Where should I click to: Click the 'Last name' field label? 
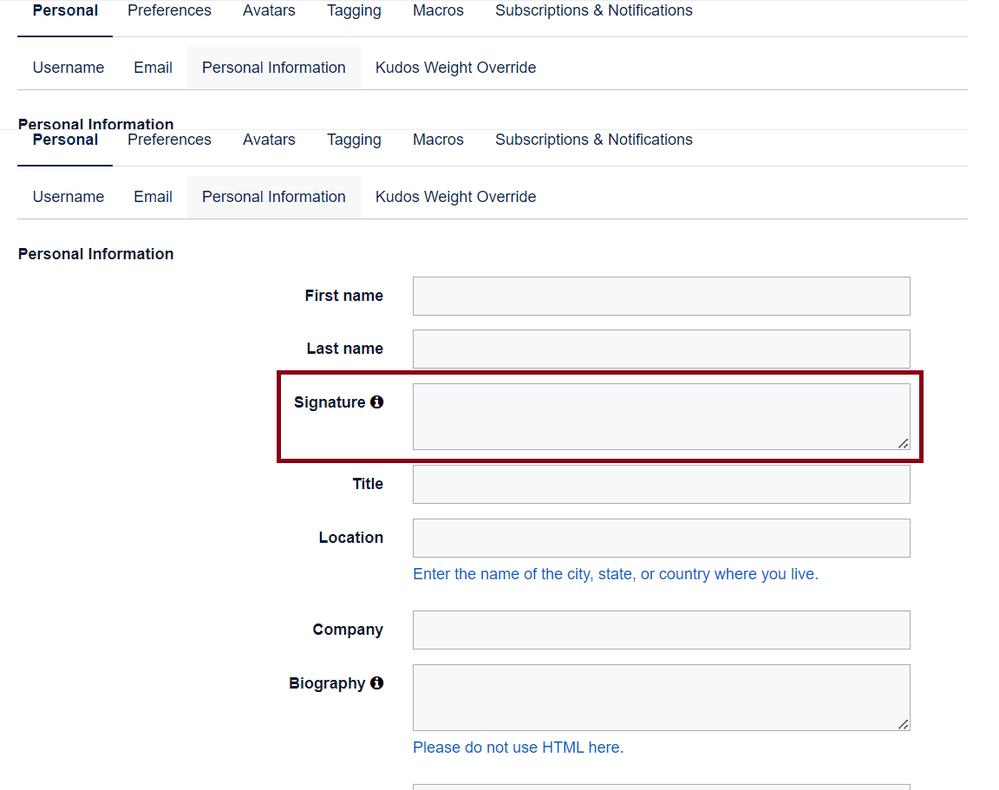point(345,348)
